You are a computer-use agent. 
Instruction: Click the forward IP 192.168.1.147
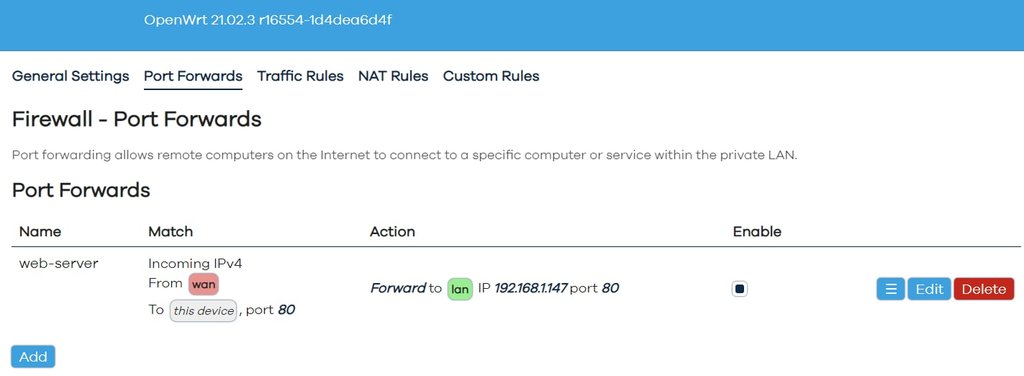(531, 289)
